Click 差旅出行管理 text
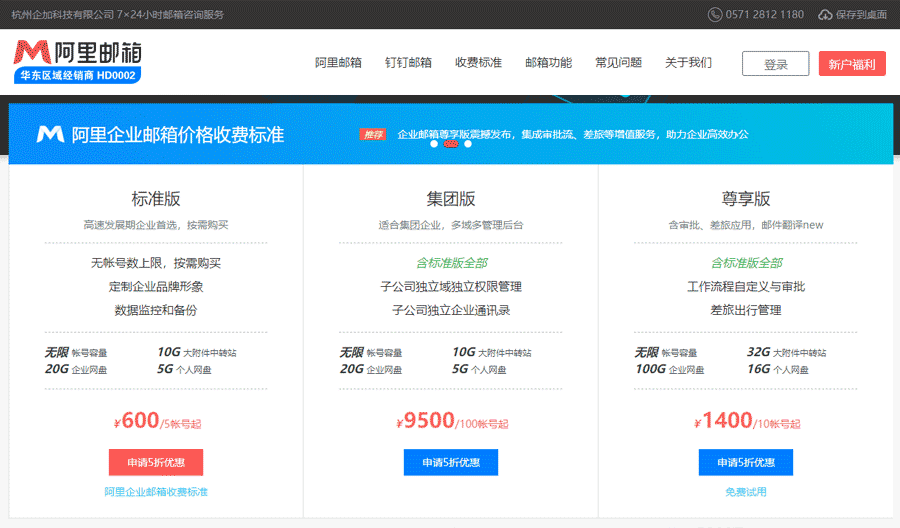The width and height of the screenshot is (900, 528). (746, 310)
